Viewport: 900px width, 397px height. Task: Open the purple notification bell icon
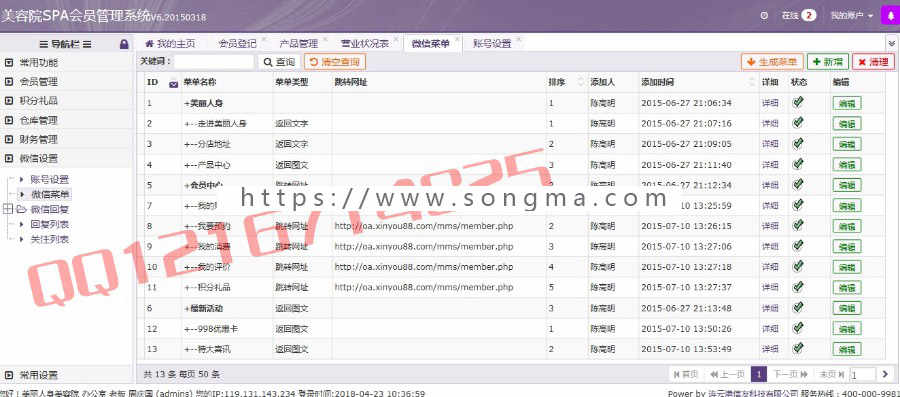[x=890, y=16]
